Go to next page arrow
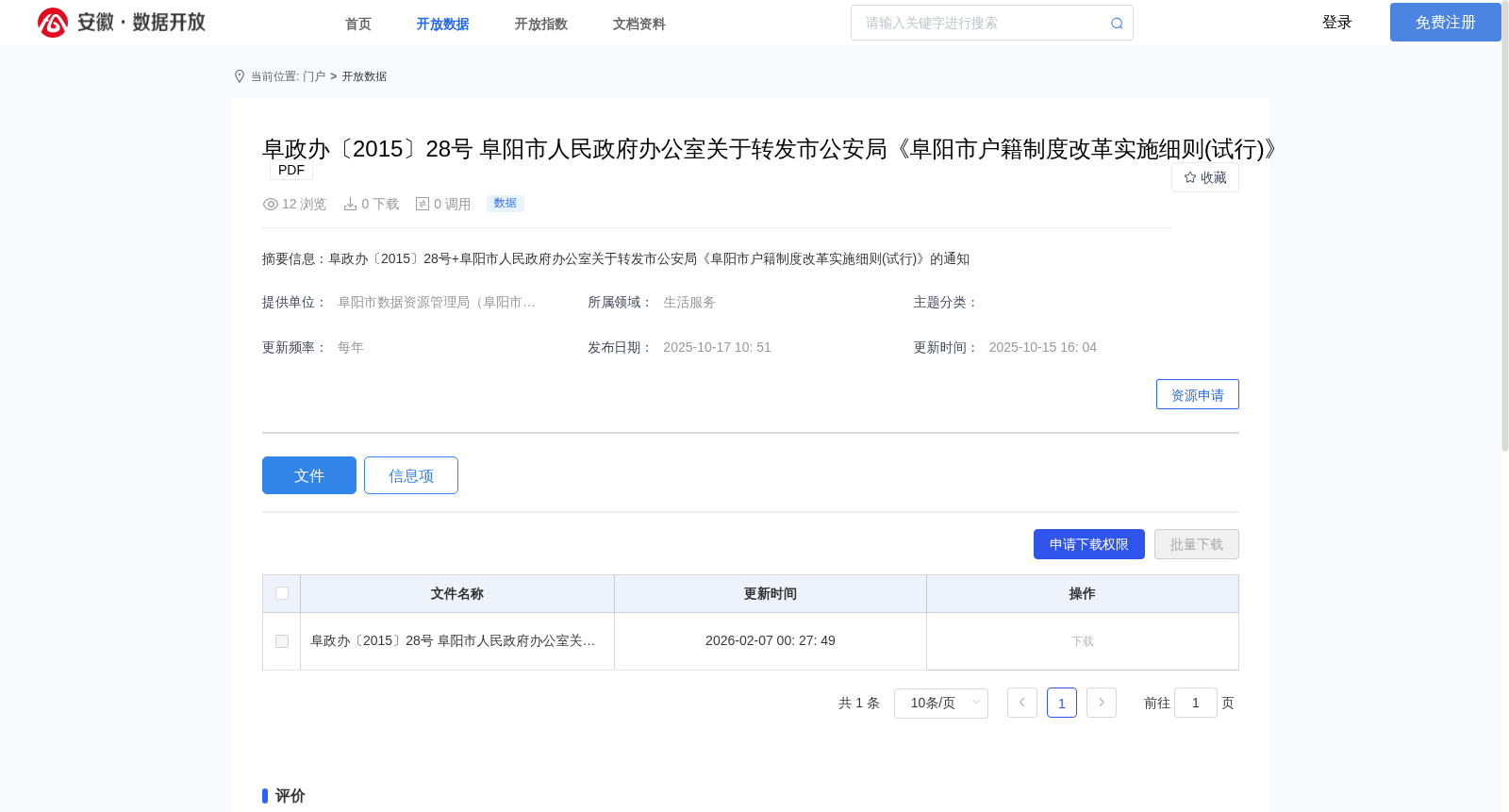 tap(1102, 703)
